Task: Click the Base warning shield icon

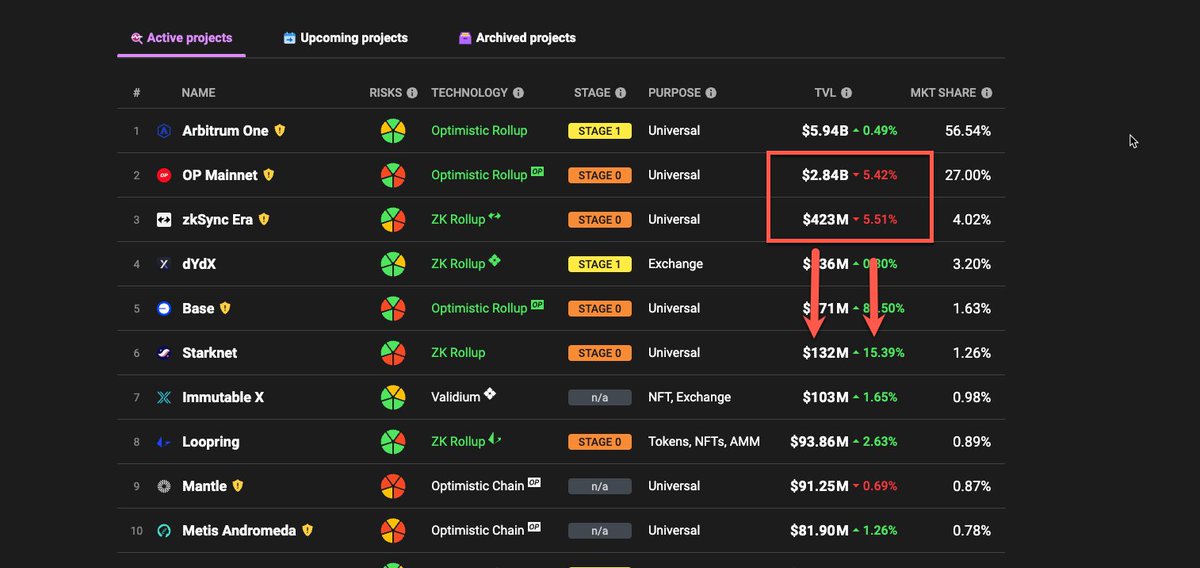Action: tap(225, 308)
